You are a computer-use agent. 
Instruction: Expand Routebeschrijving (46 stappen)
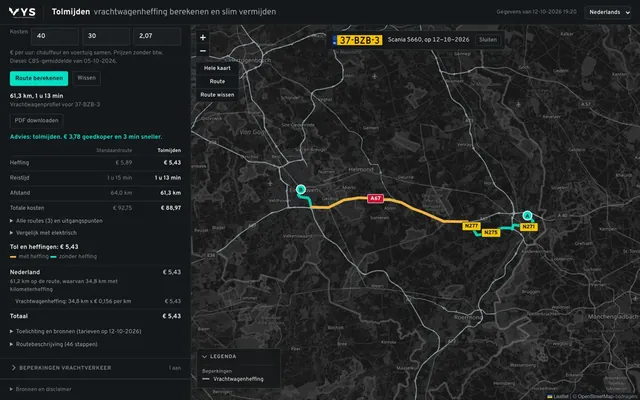click(53, 344)
